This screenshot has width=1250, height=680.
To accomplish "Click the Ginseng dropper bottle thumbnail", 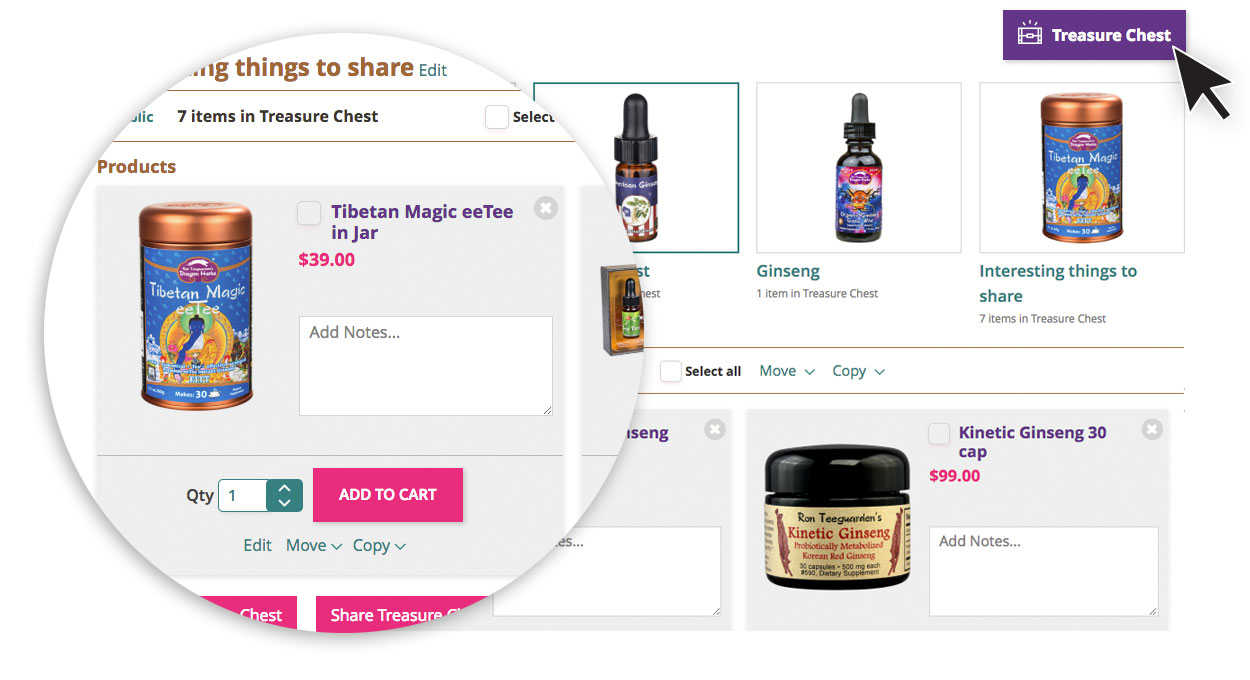I will tap(858, 167).
